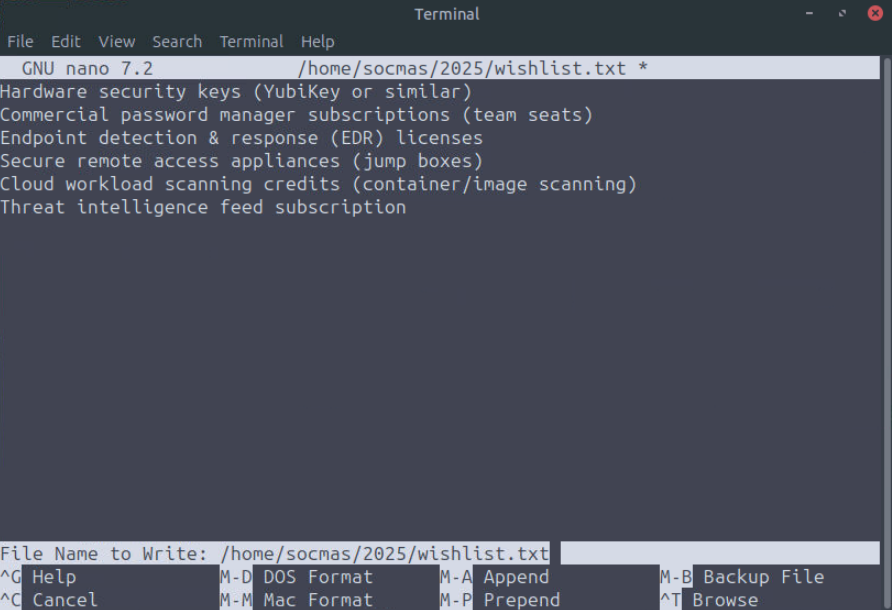Toggle the Backup File option
This screenshot has width=892, height=610.
point(762,577)
